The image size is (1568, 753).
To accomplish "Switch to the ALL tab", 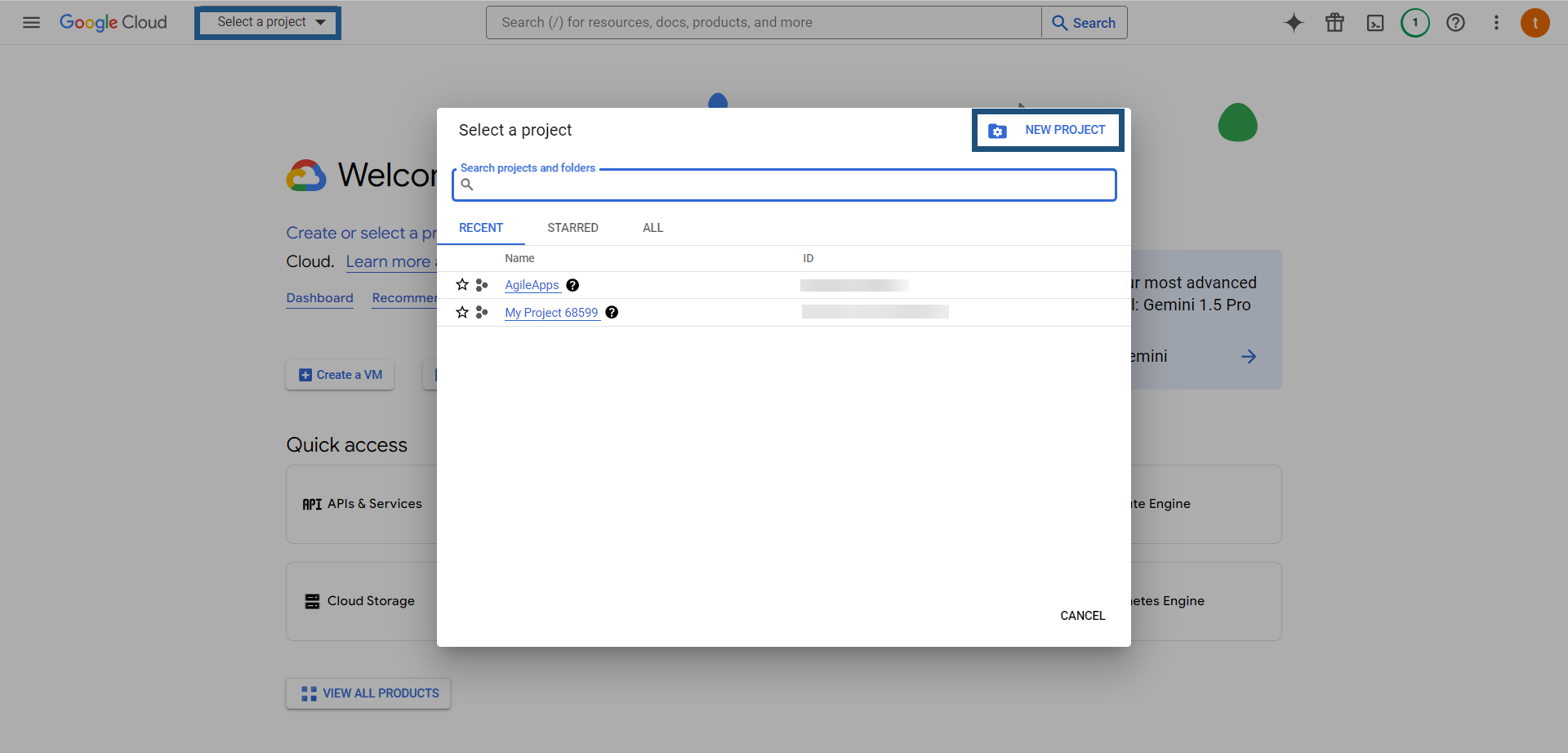I will [653, 228].
